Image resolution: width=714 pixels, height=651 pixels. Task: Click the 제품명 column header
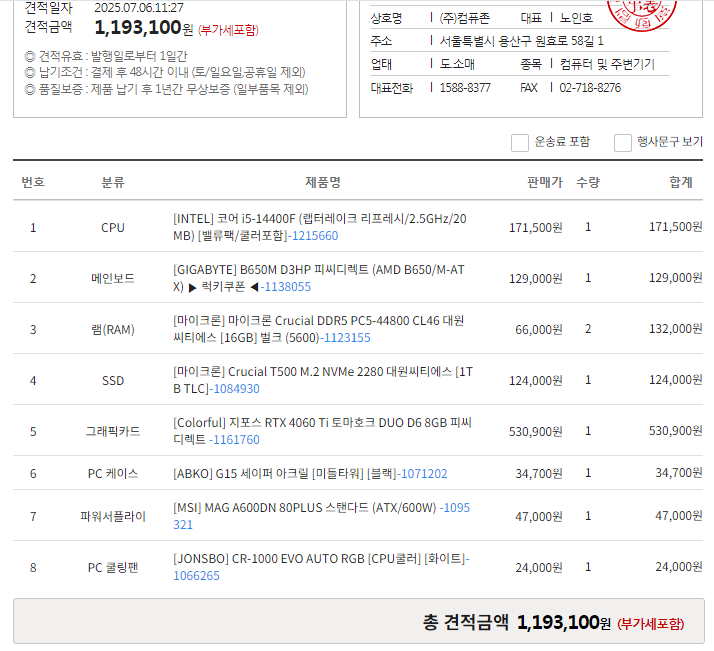[323, 182]
